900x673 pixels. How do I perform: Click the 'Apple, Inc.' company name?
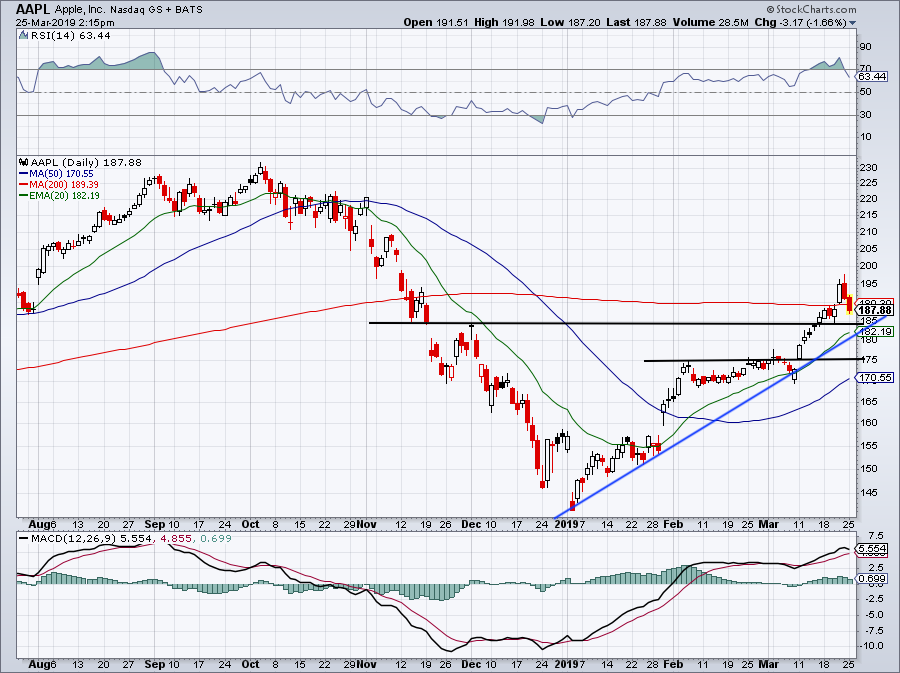tap(81, 10)
